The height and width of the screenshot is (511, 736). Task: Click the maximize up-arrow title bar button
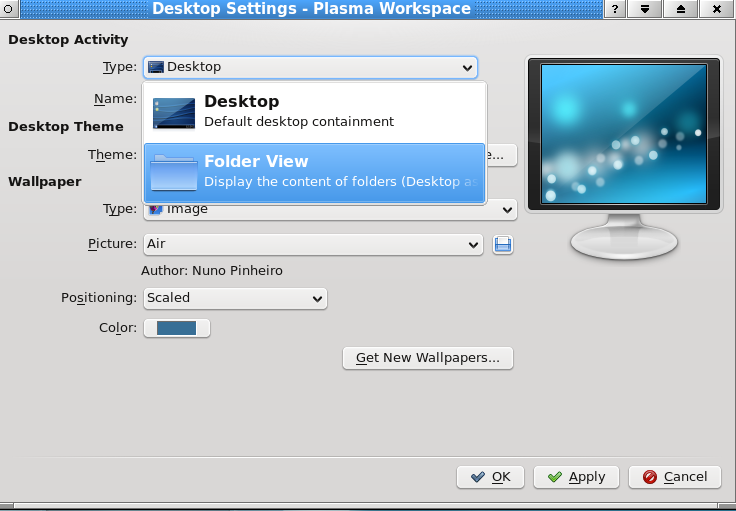[x=681, y=9]
